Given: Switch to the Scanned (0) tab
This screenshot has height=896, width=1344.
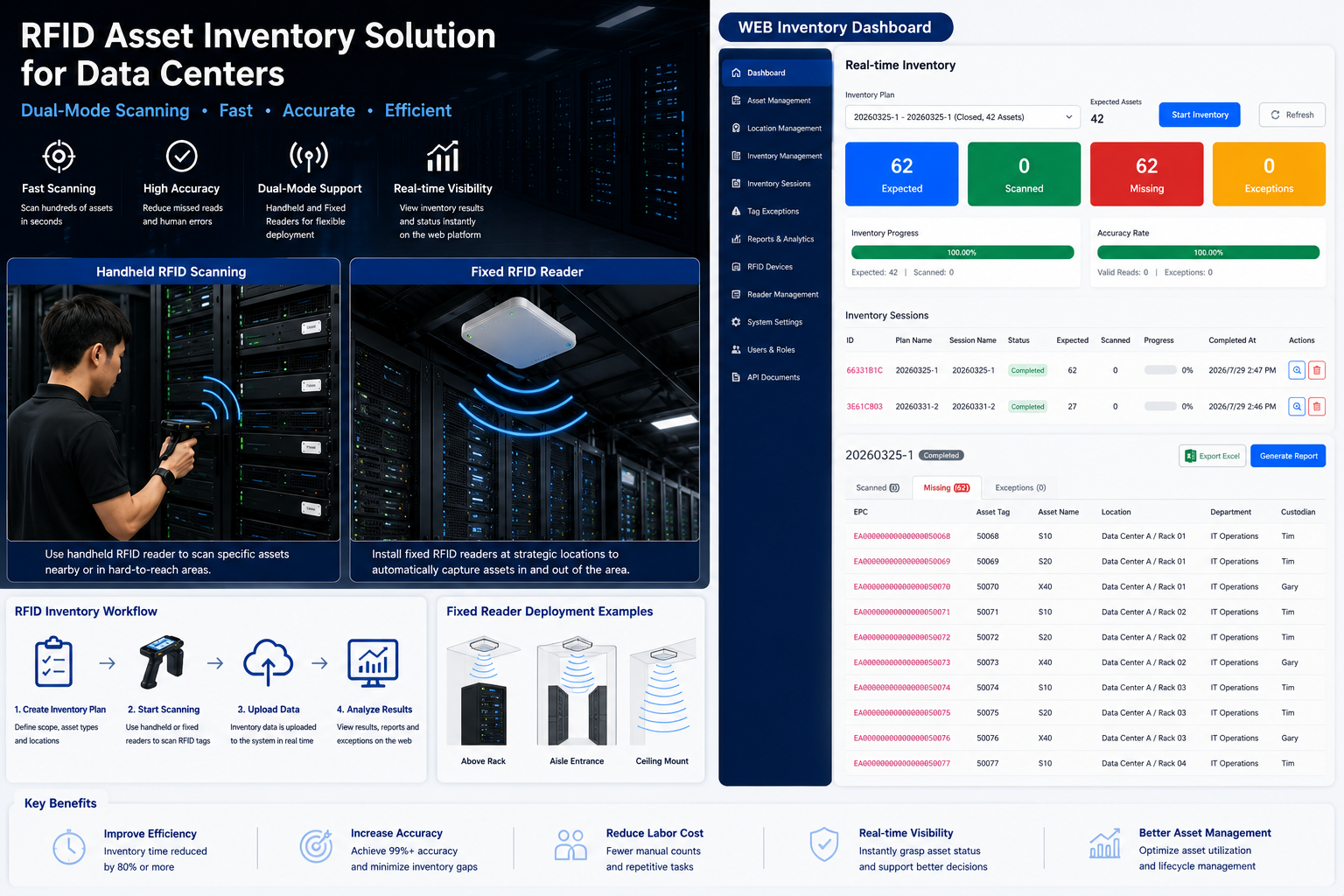Looking at the screenshot, I should pos(877,488).
